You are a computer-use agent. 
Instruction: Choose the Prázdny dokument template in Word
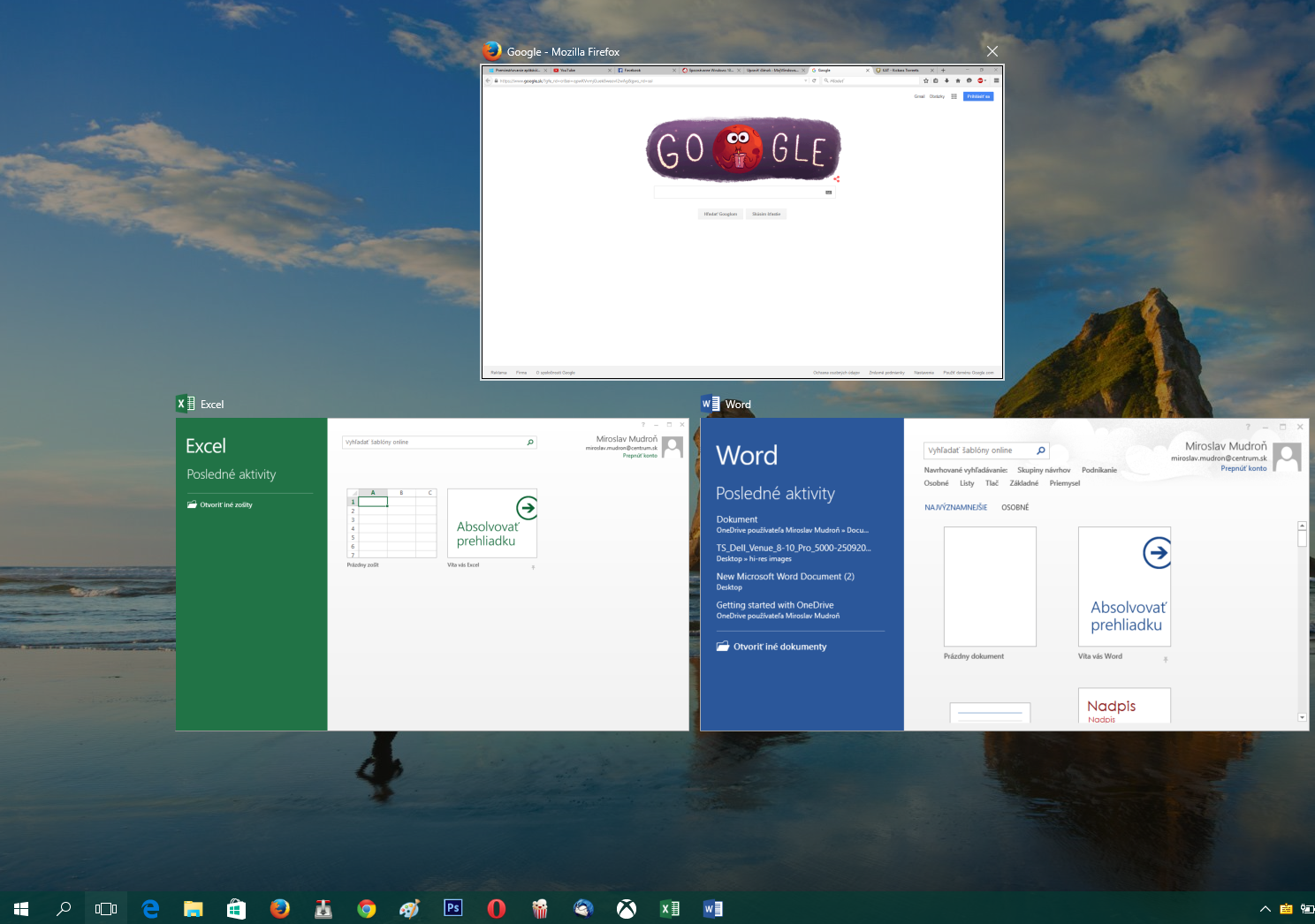(x=990, y=587)
